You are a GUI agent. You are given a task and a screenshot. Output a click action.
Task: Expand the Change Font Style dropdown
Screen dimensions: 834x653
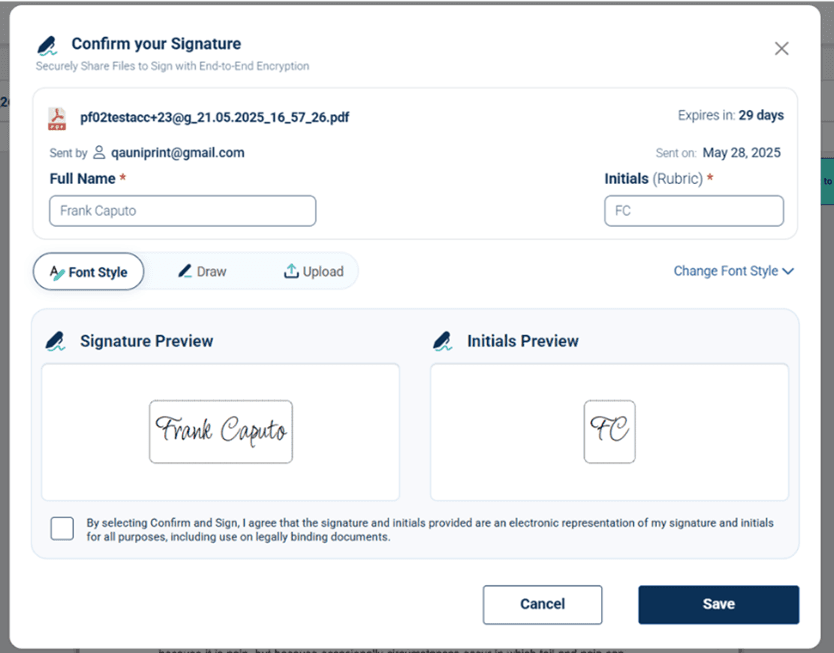[x=733, y=271]
